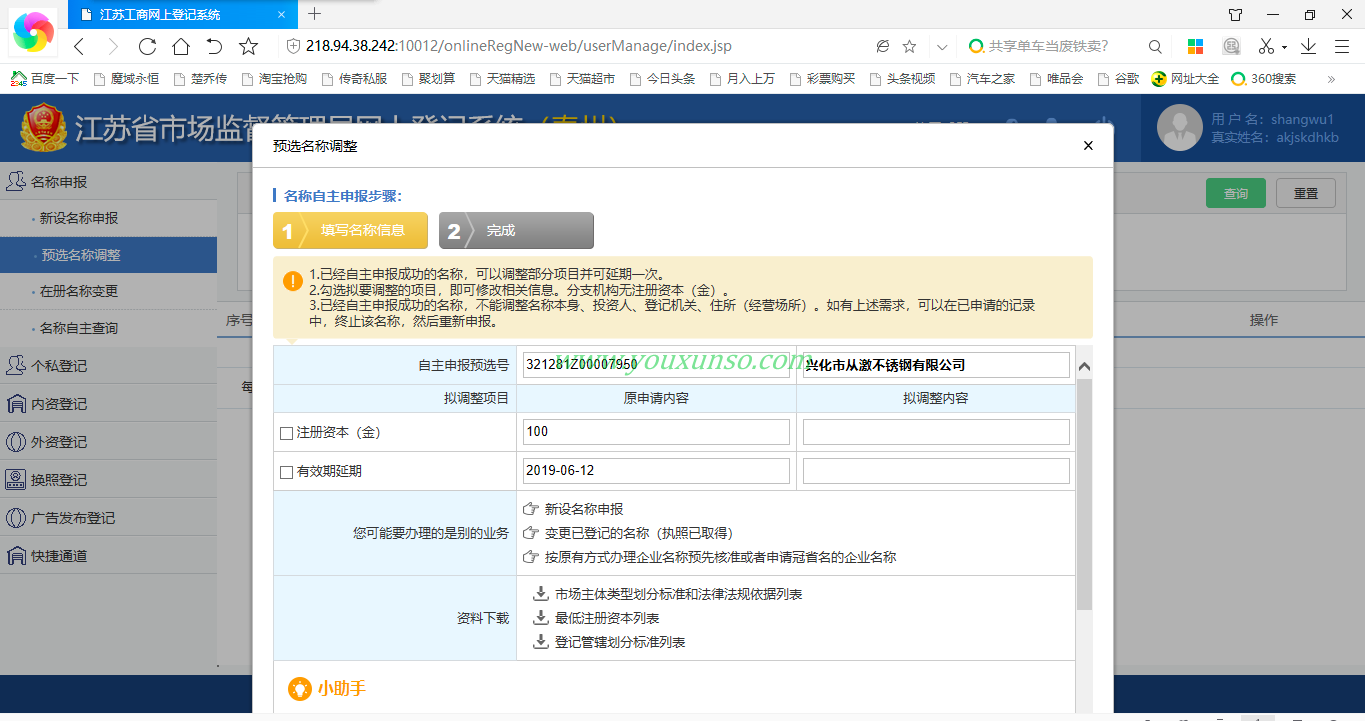Check the 注册资本（金） checkbox
The image size is (1365, 721).
[x=287, y=433]
